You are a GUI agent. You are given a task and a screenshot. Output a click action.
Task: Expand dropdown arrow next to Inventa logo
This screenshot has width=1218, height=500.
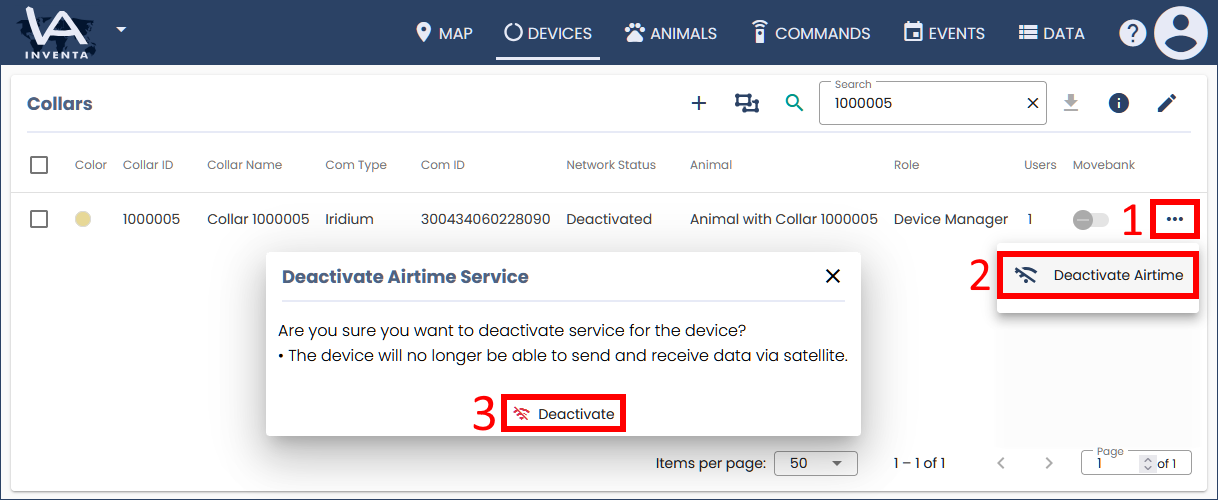(x=121, y=29)
